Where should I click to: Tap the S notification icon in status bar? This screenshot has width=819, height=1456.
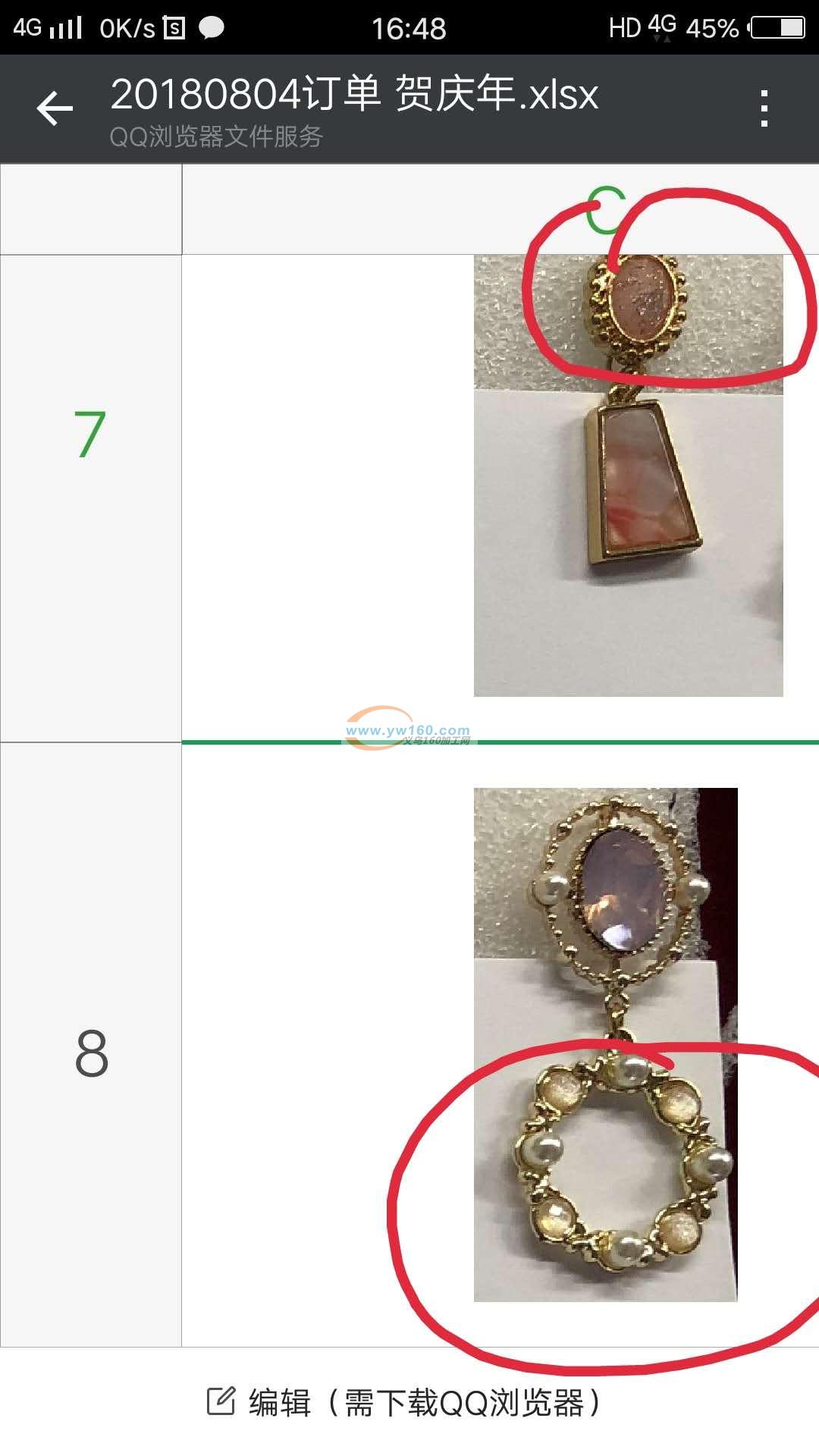point(174,28)
